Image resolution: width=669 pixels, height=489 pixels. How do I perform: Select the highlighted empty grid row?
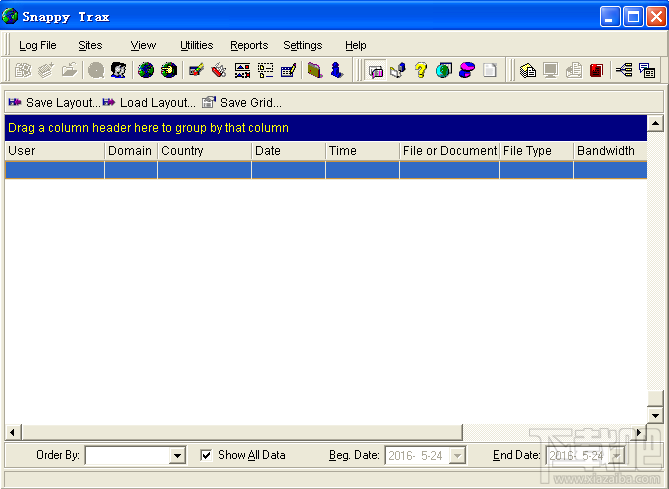(x=326, y=170)
